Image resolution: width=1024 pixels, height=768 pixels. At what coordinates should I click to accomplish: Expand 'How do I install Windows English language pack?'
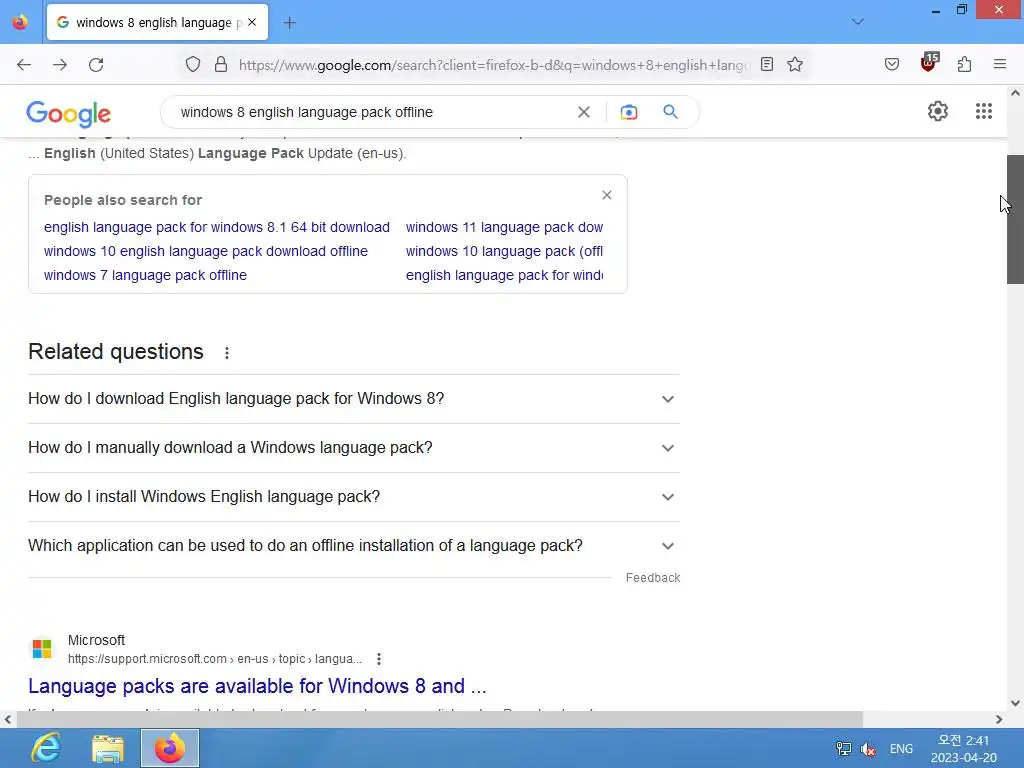tap(353, 497)
